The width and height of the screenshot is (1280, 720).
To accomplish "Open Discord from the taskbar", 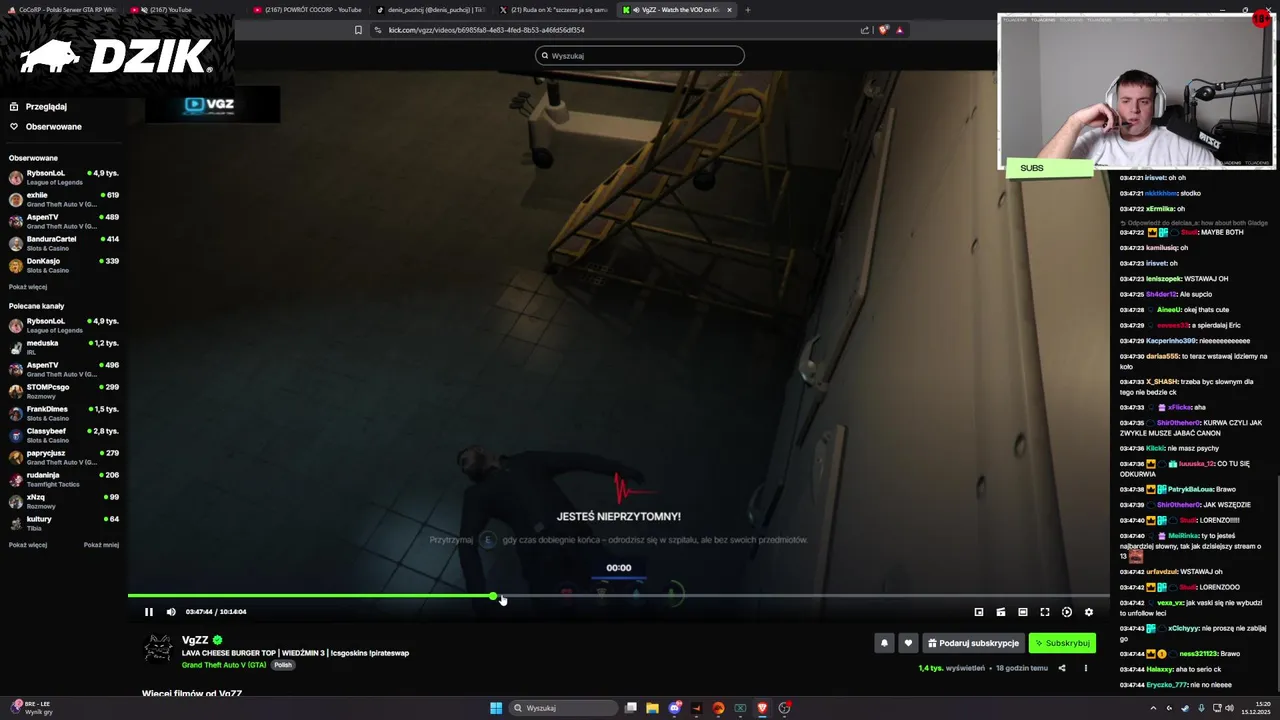I will [675, 708].
